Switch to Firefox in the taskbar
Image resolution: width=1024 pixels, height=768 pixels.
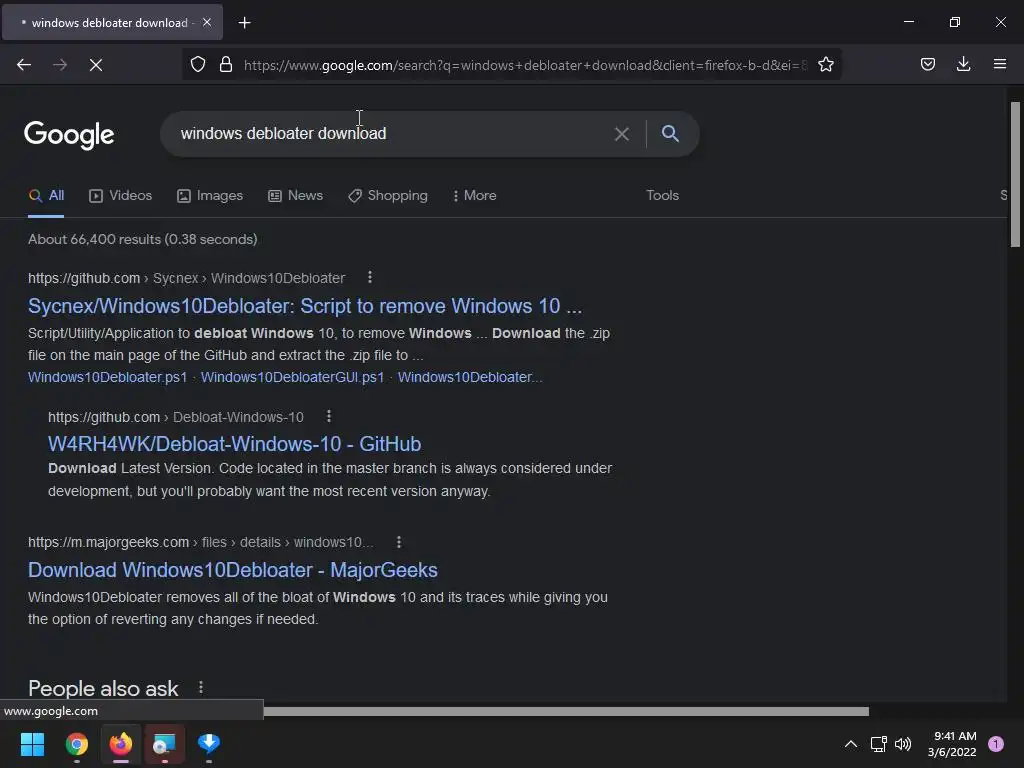[121, 744]
